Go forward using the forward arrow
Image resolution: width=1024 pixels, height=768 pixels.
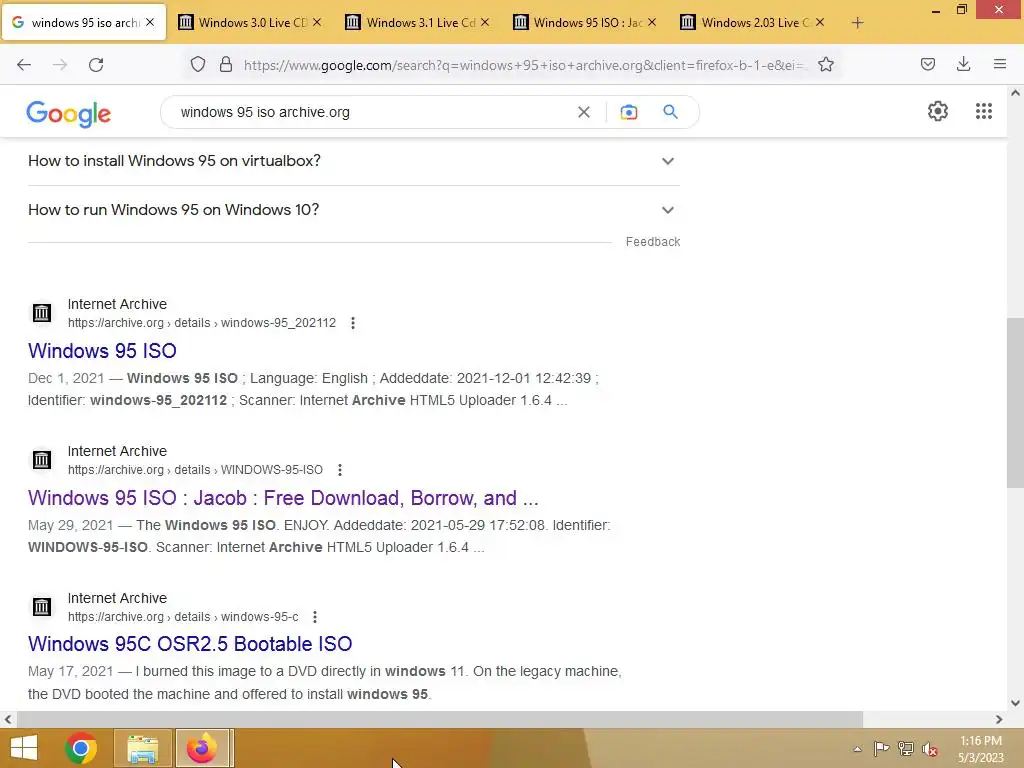[60, 65]
